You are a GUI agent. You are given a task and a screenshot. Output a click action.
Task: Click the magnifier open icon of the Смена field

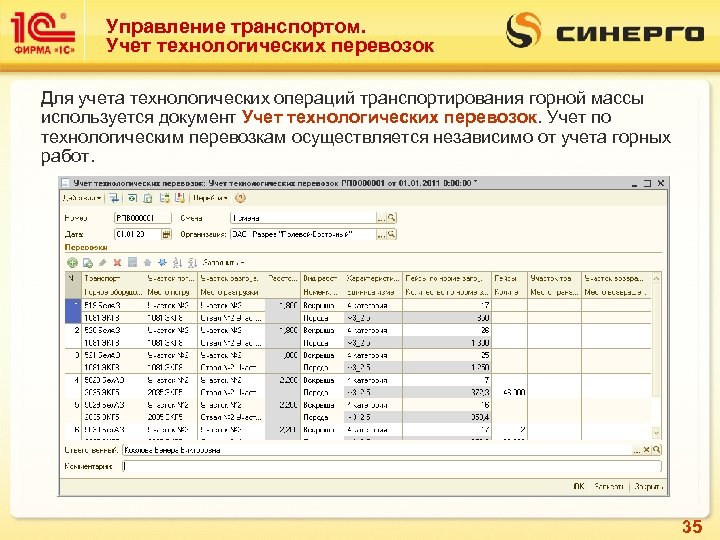(391, 218)
